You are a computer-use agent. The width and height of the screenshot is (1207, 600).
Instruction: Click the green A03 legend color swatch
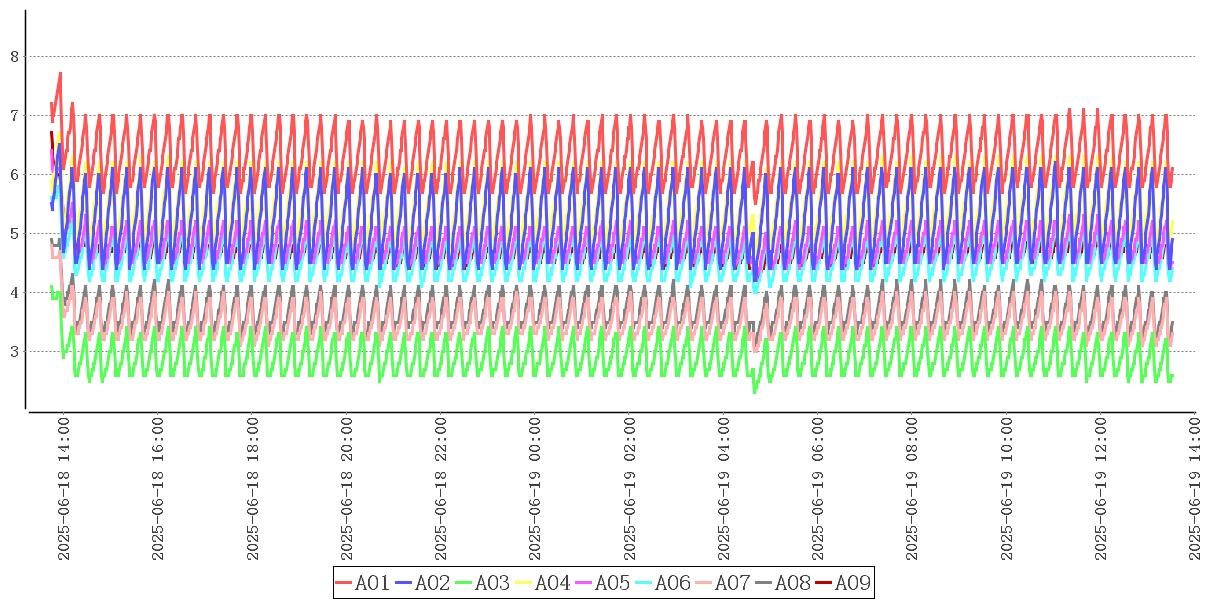463,583
